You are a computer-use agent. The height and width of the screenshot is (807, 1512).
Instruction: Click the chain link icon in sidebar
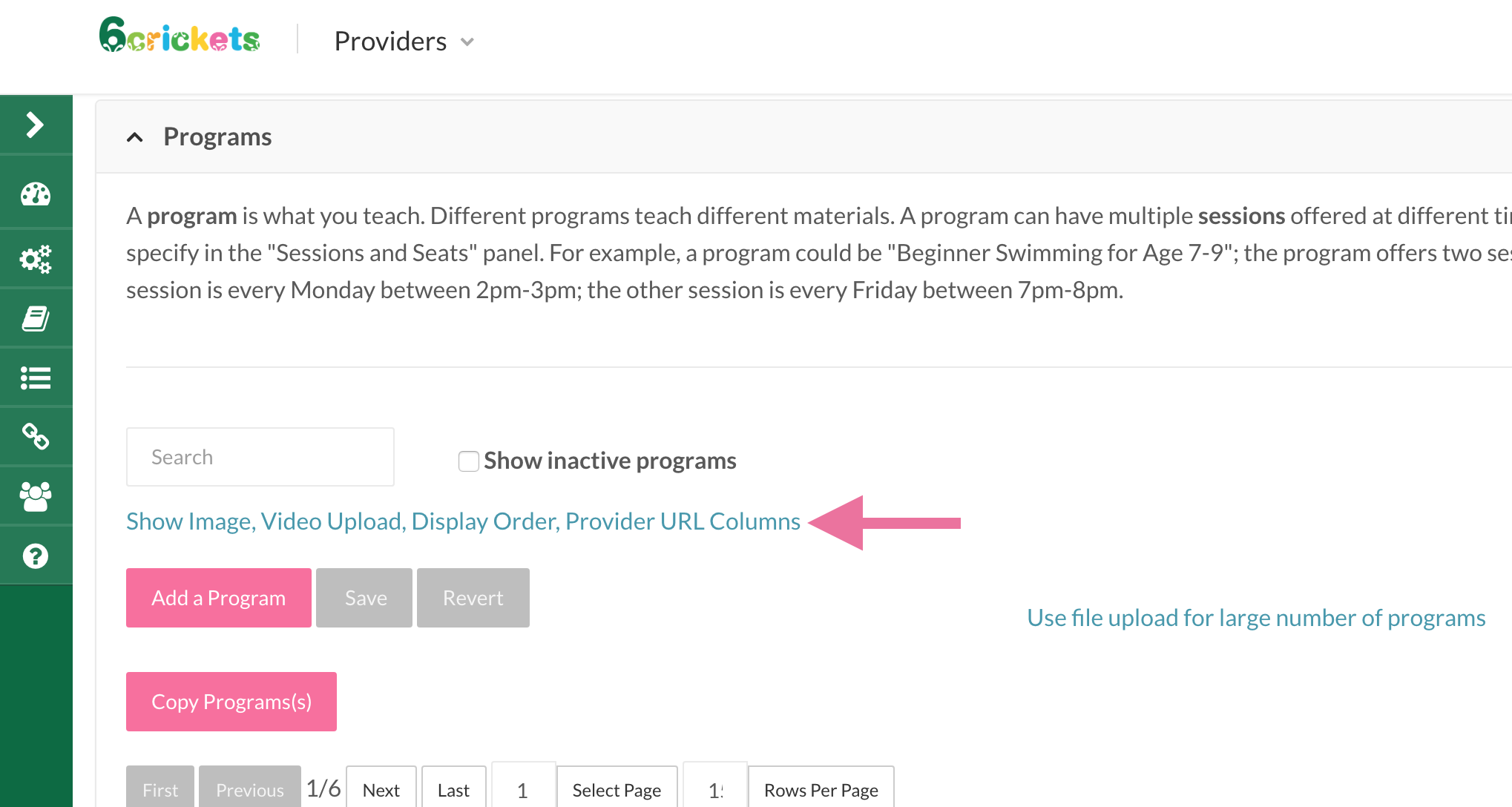pyautogui.click(x=35, y=437)
